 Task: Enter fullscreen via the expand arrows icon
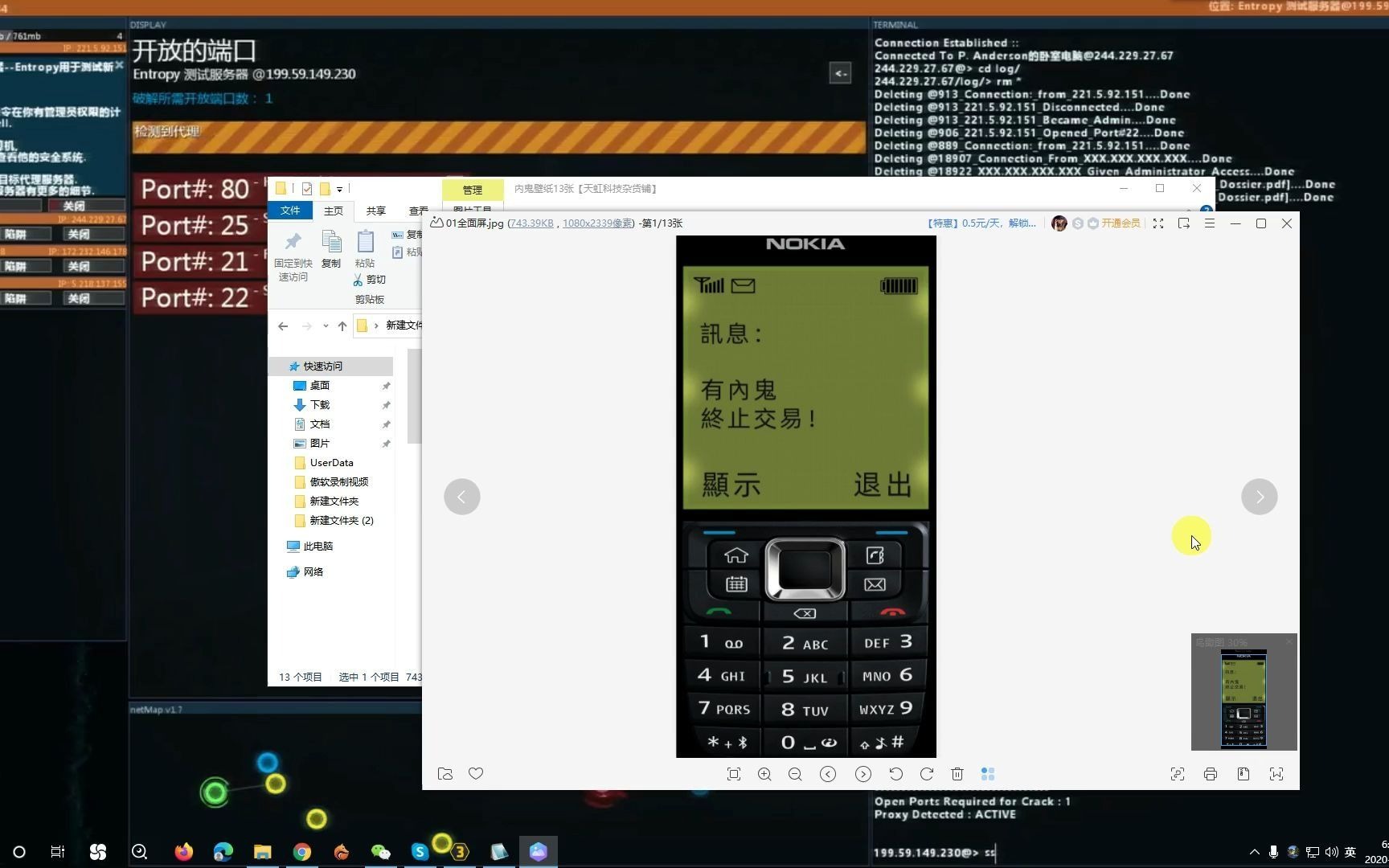click(1158, 223)
